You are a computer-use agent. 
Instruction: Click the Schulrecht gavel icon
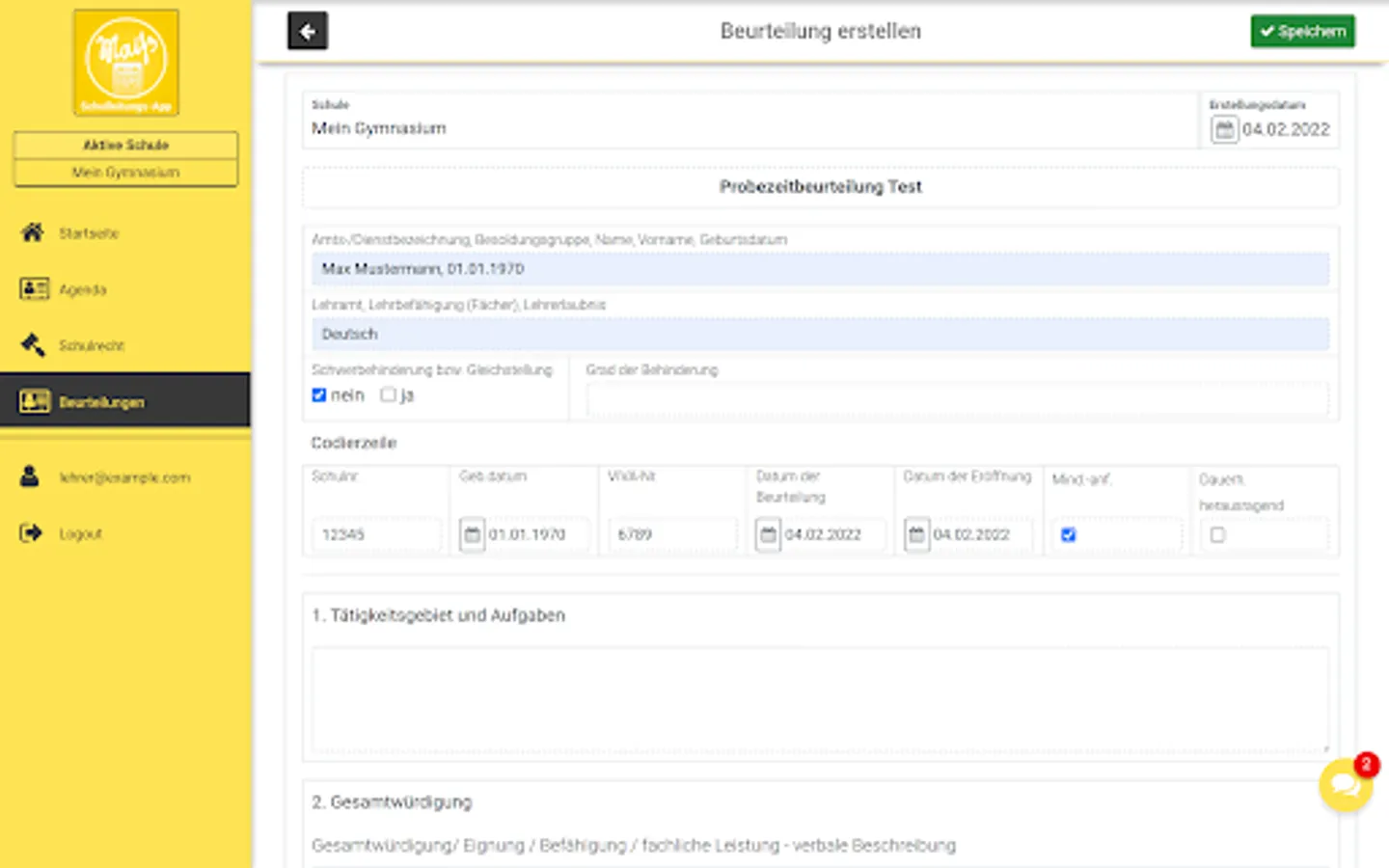click(x=33, y=344)
